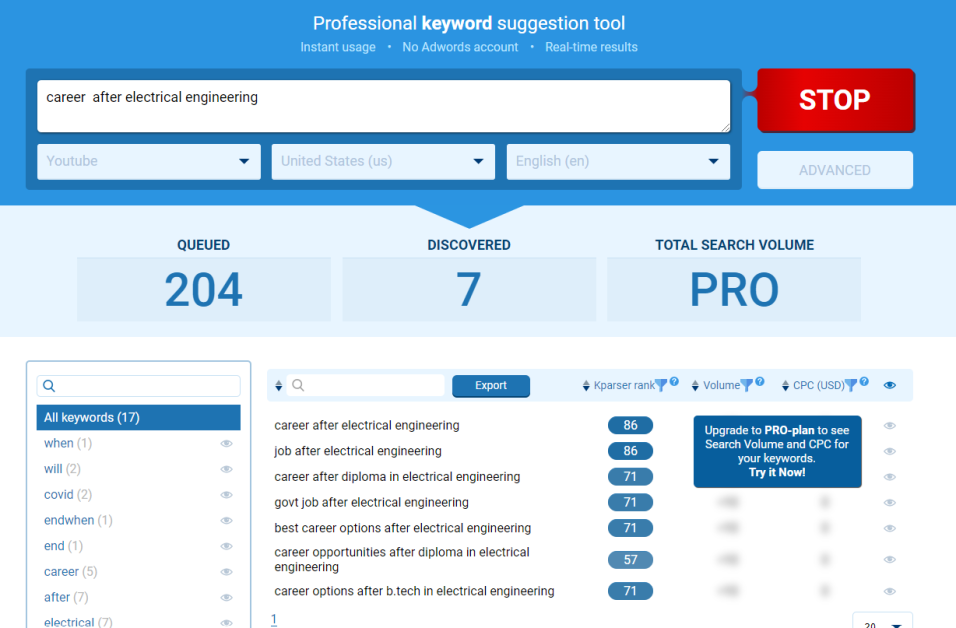Toggle visibility of the 'covid' keyword group
This screenshot has width=956, height=628.
(x=226, y=495)
